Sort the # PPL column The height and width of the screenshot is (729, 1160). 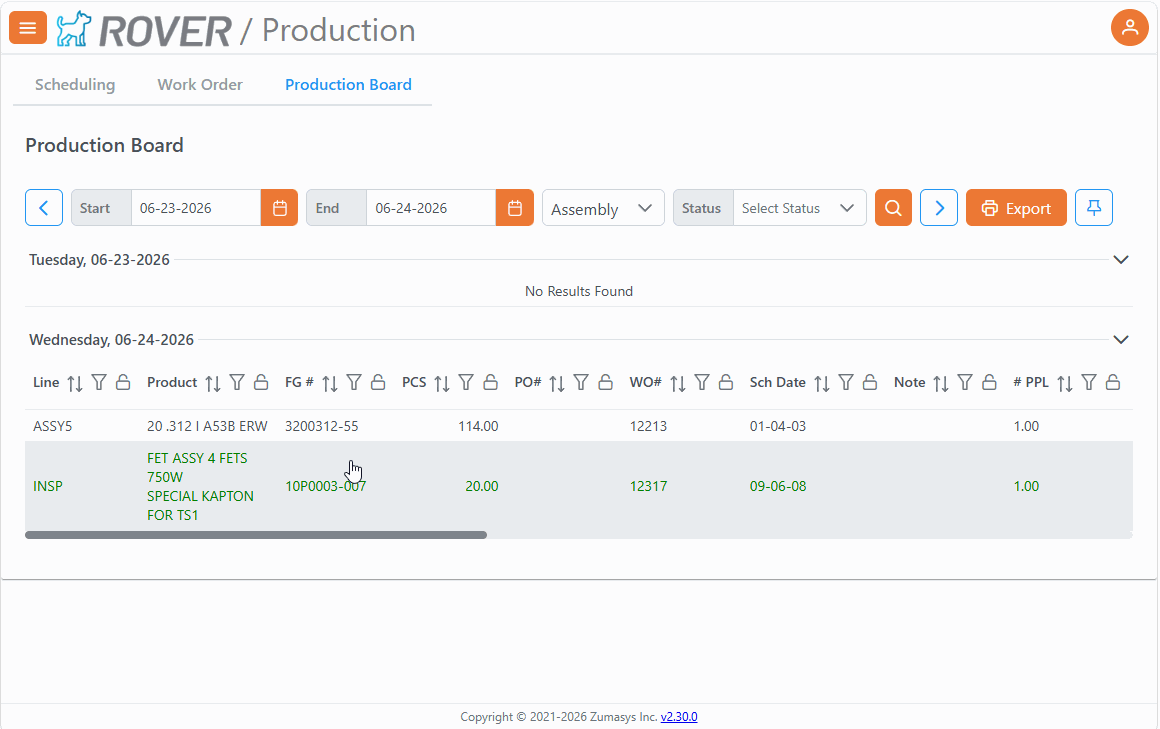(1065, 383)
